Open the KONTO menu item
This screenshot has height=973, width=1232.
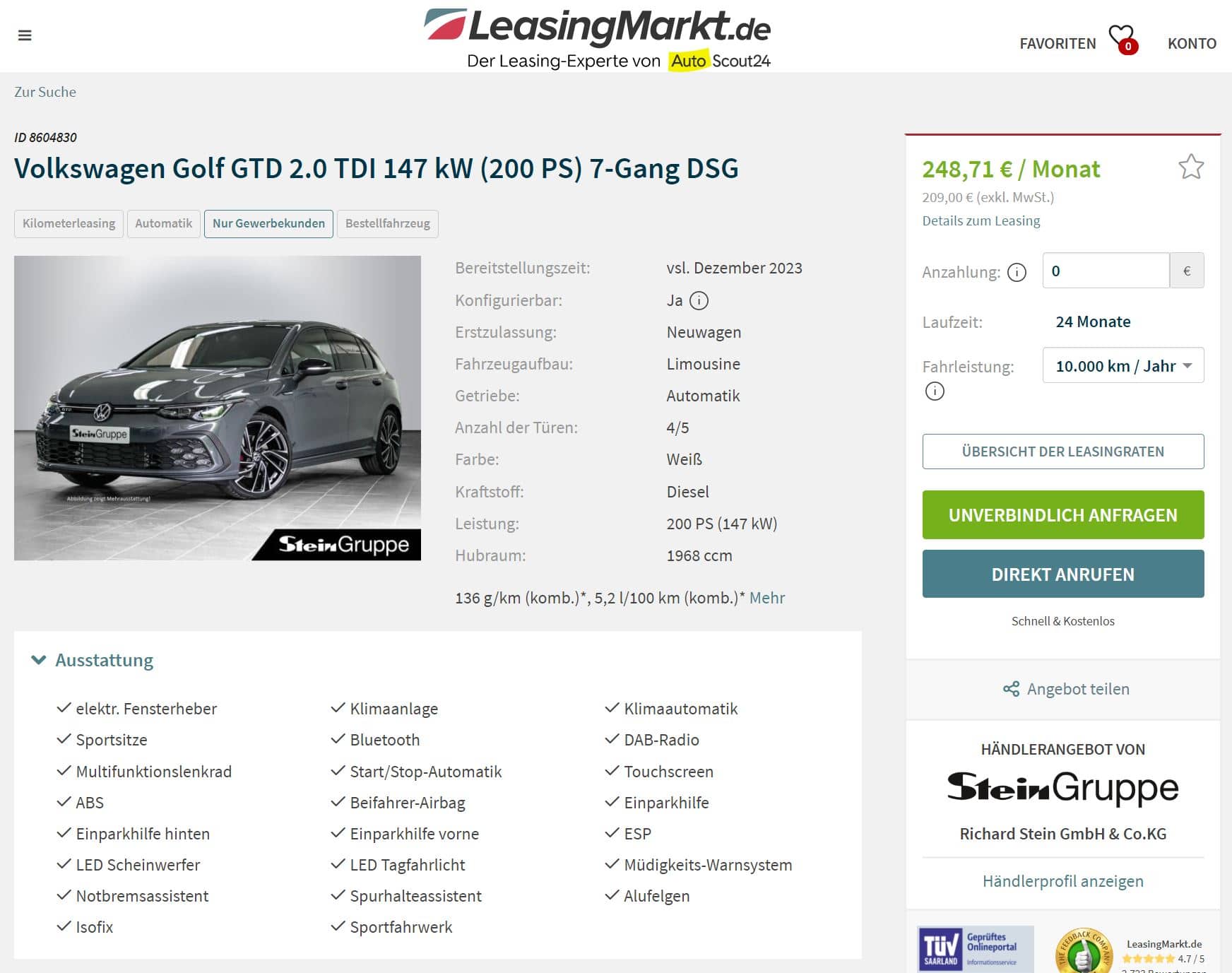[1192, 44]
